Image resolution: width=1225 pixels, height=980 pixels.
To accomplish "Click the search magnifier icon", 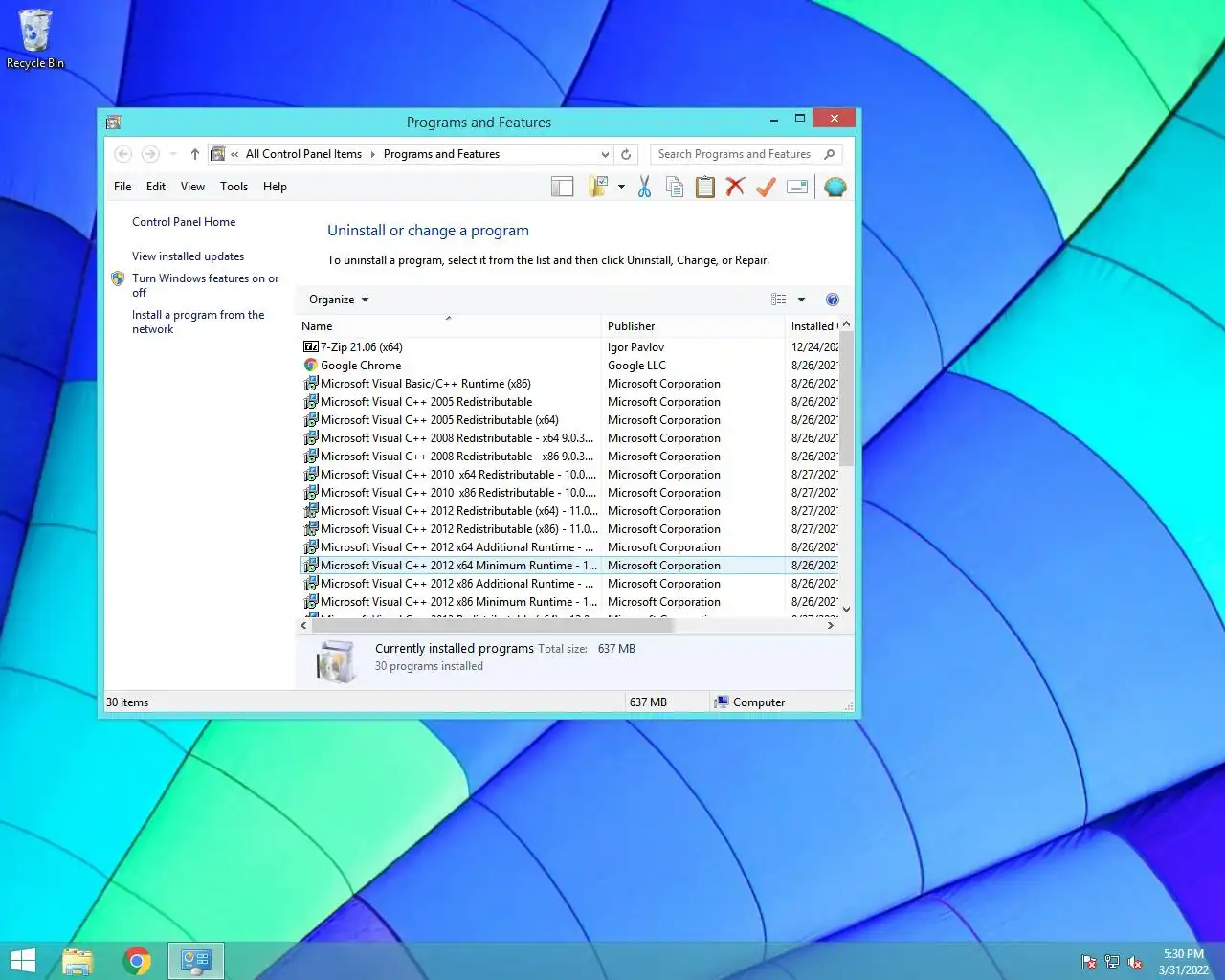I will pos(830,154).
